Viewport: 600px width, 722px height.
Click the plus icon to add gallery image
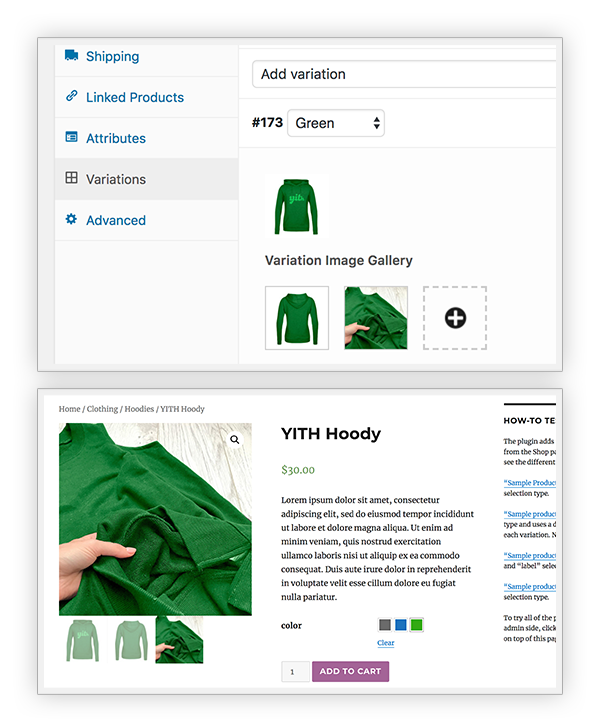point(455,318)
